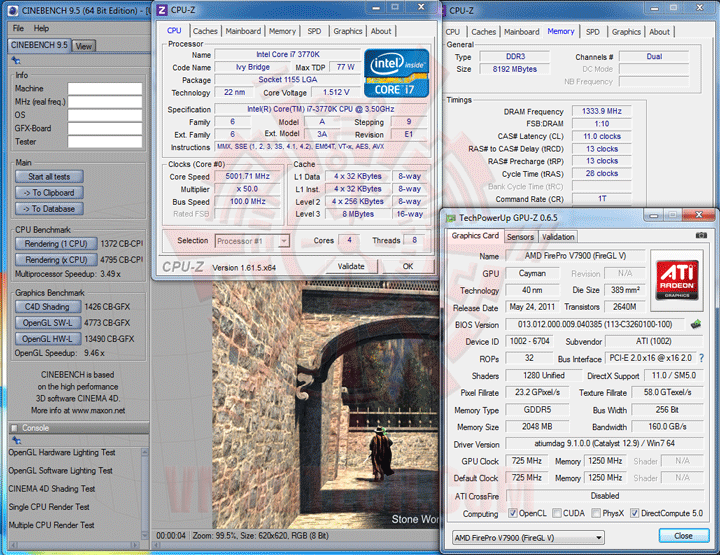Click the ATI Radeon logo in GPU-Z
The height and width of the screenshot is (555, 720).
(677, 280)
